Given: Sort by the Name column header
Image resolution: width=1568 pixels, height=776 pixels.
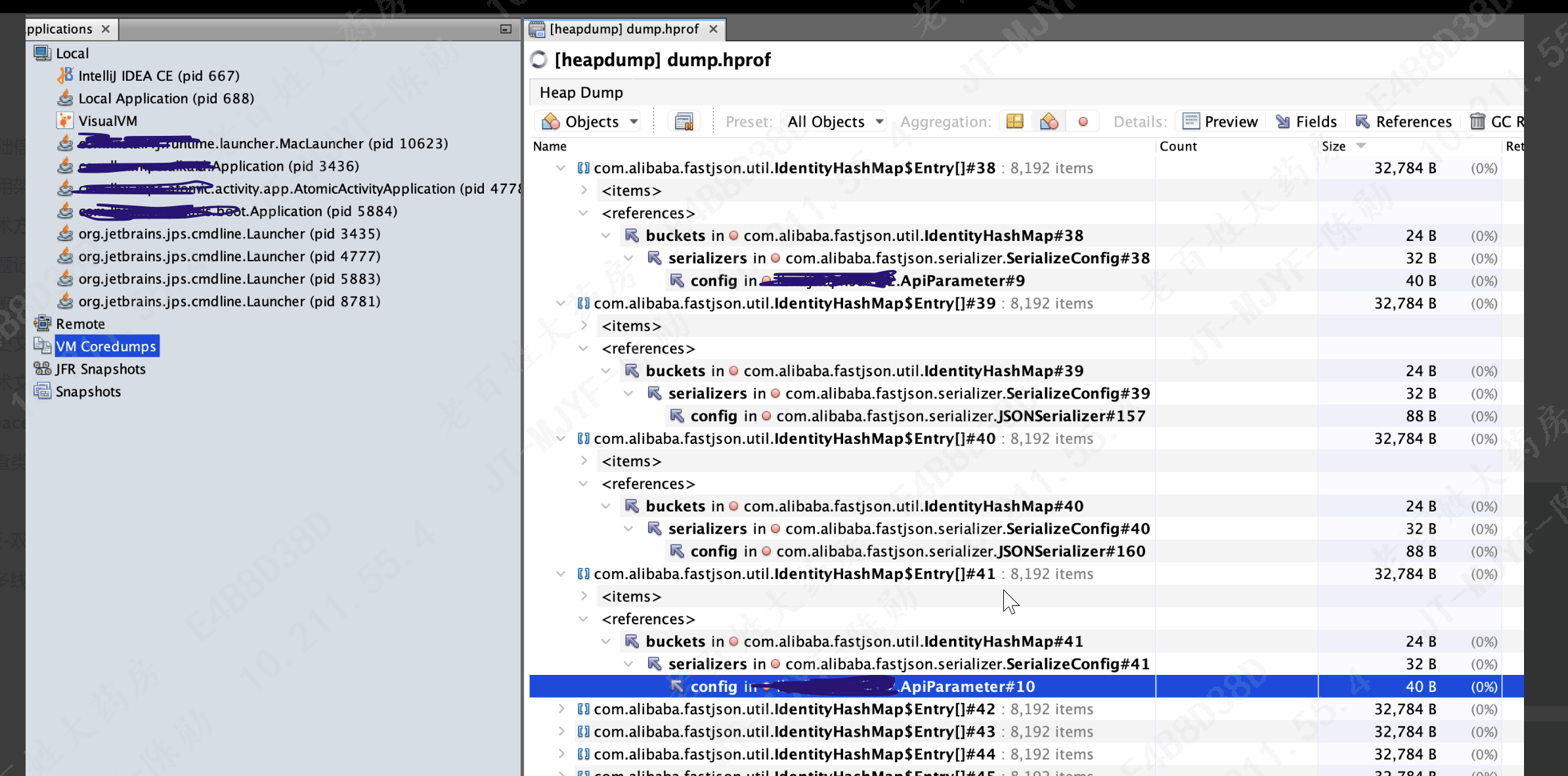Looking at the screenshot, I should (842, 146).
